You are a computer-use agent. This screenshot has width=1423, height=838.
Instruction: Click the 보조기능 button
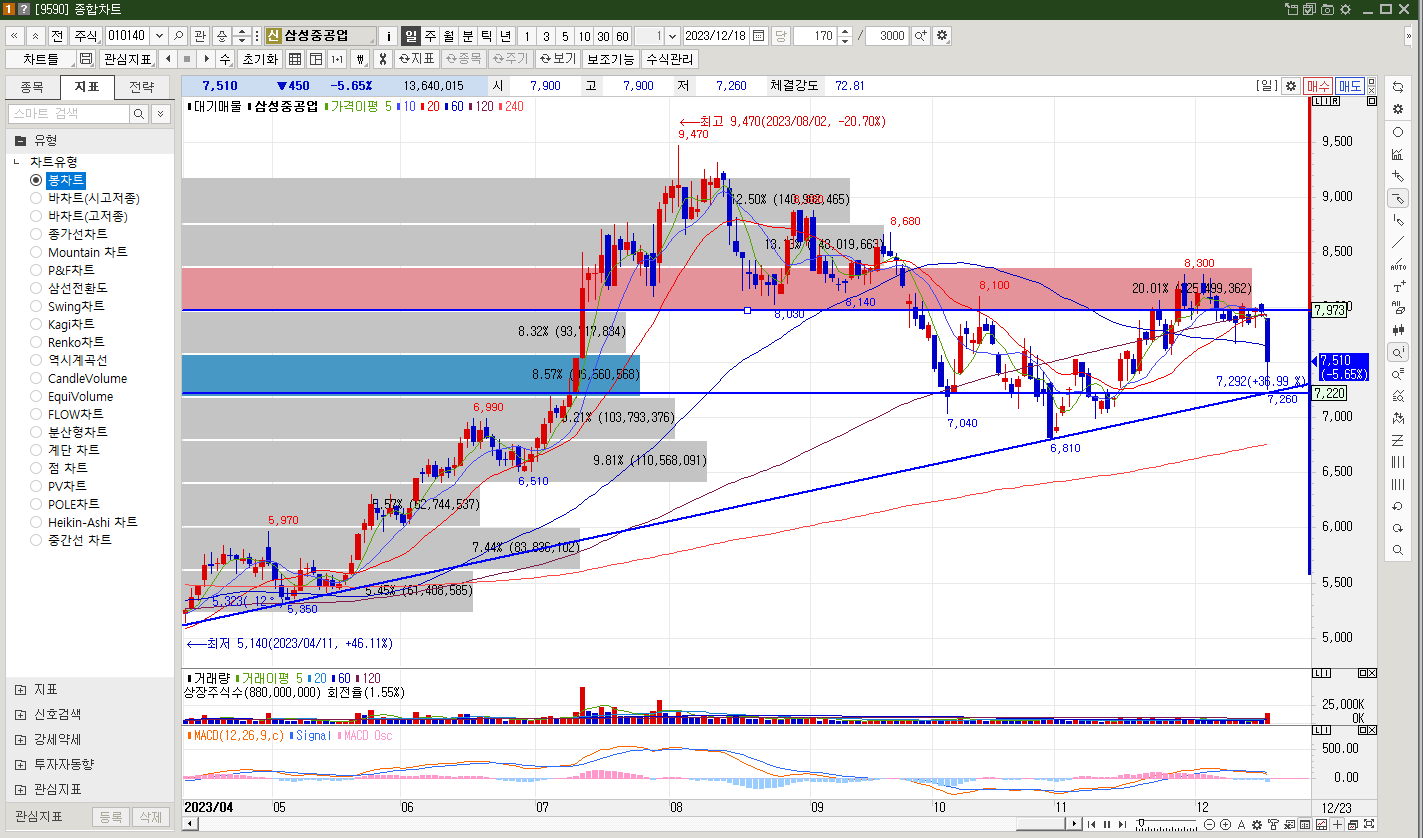[x=610, y=59]
